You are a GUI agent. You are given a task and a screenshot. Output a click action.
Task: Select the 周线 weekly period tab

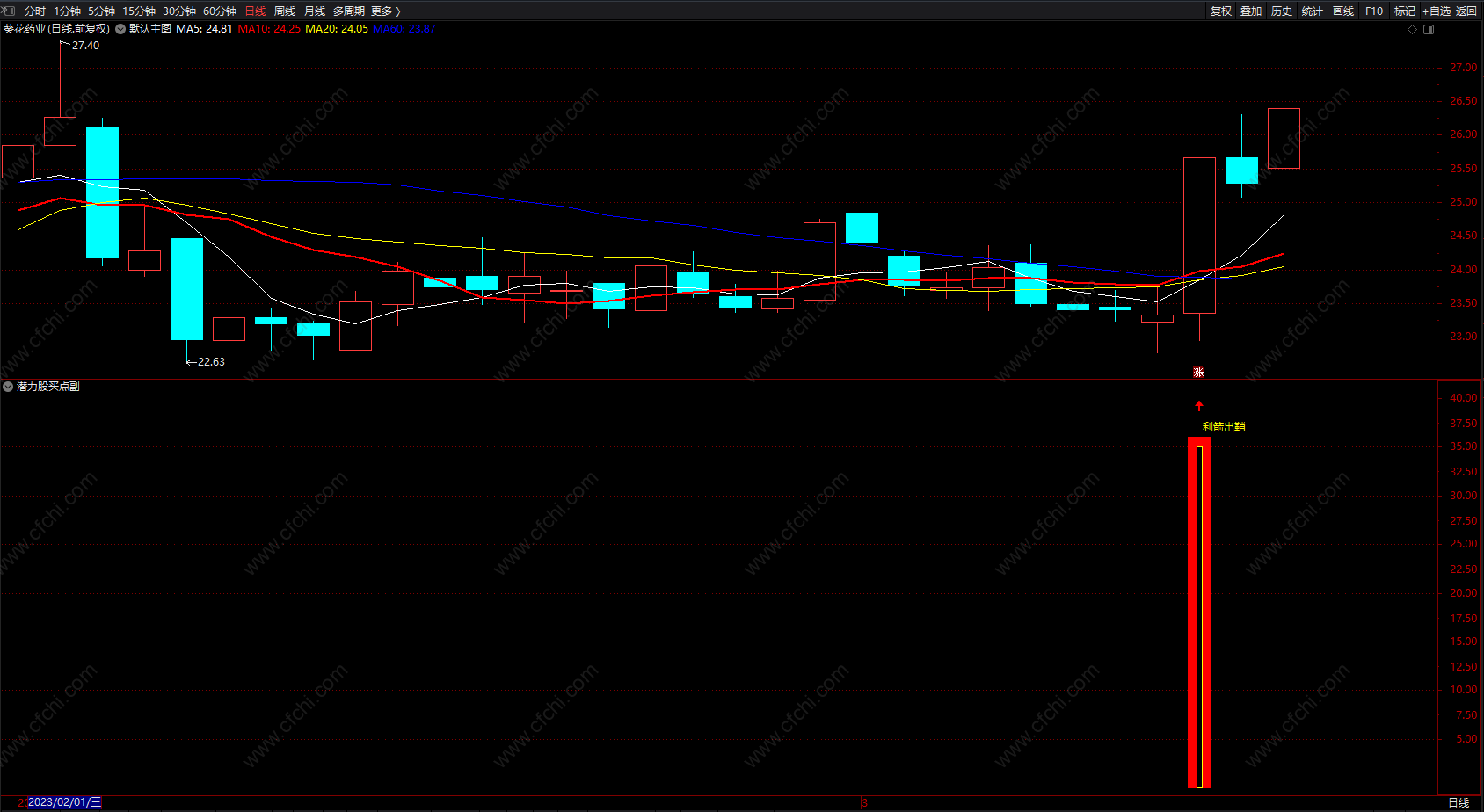coord(285,11)
